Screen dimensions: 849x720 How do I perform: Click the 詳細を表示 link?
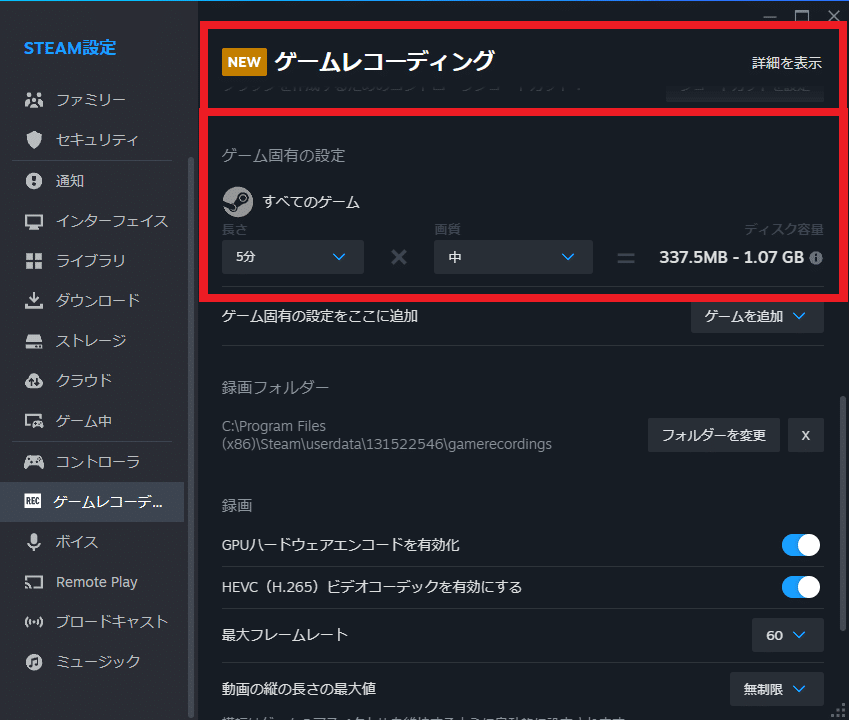(x=787, y=63)
